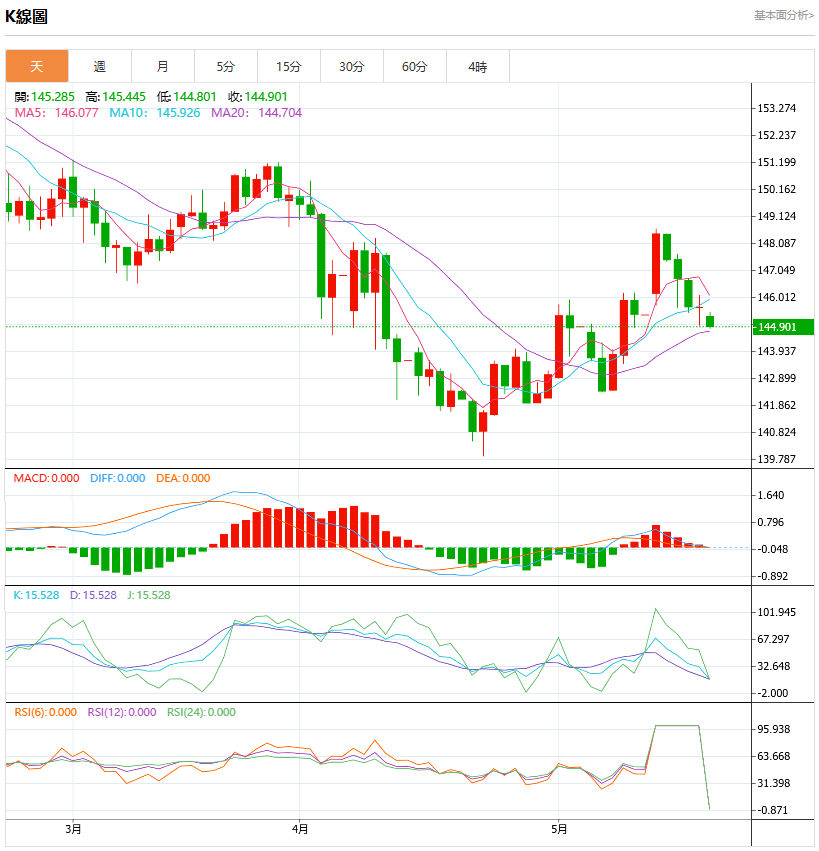Click the 139.787 price axis label
The width and height of the screenshot is (819, 851).
click(x=776, y=459)
